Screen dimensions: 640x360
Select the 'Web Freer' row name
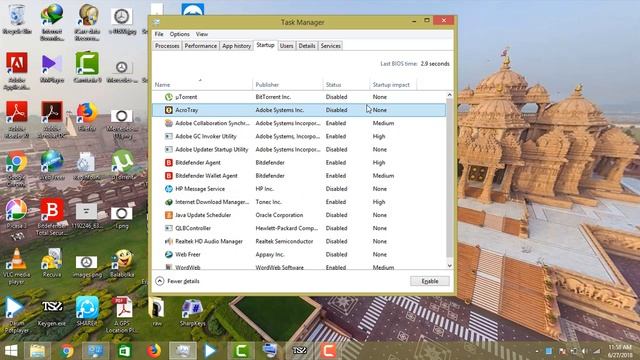coord(188,255)
